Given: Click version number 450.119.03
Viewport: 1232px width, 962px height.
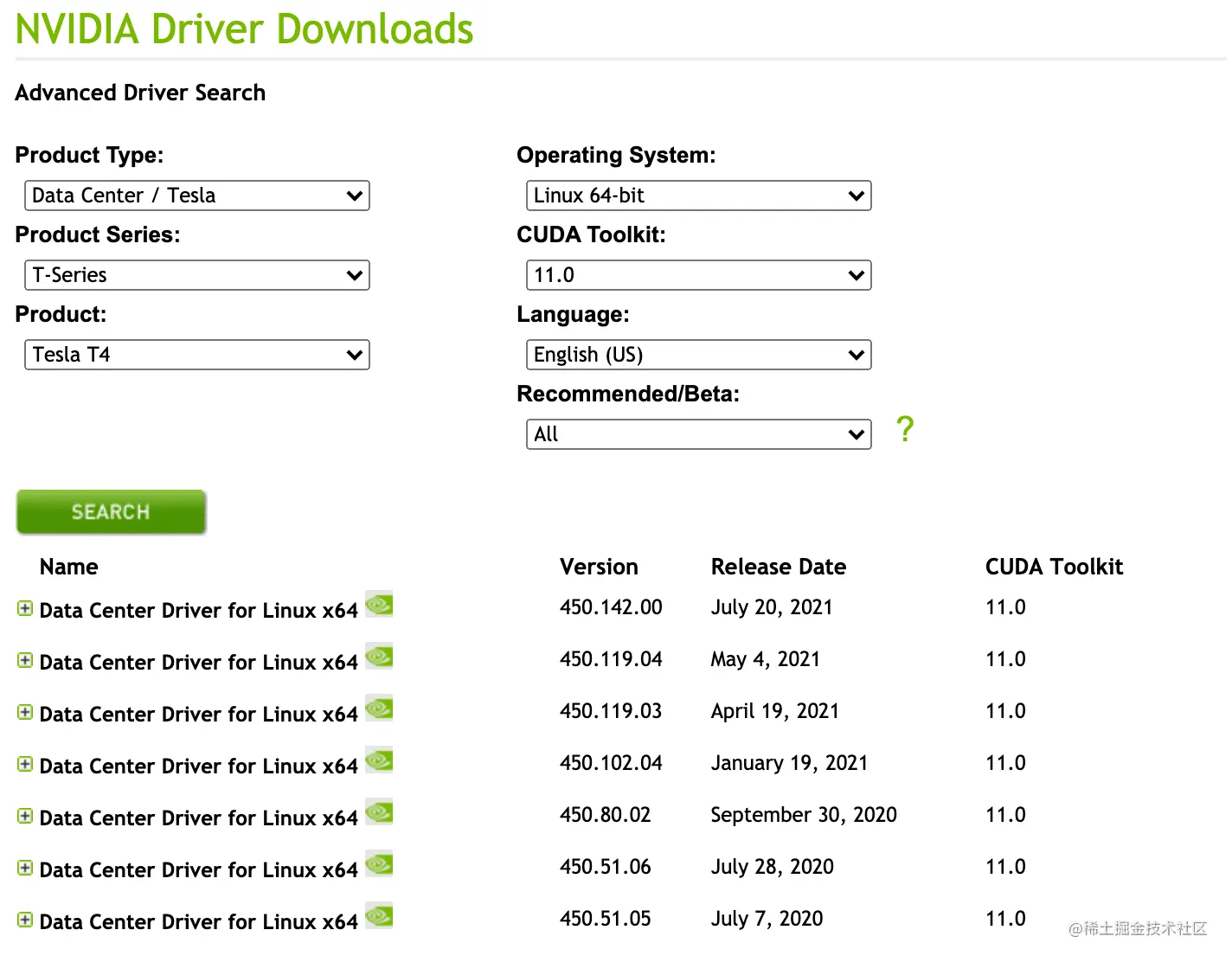Looking at the screenshot, I should pos(611,711).
